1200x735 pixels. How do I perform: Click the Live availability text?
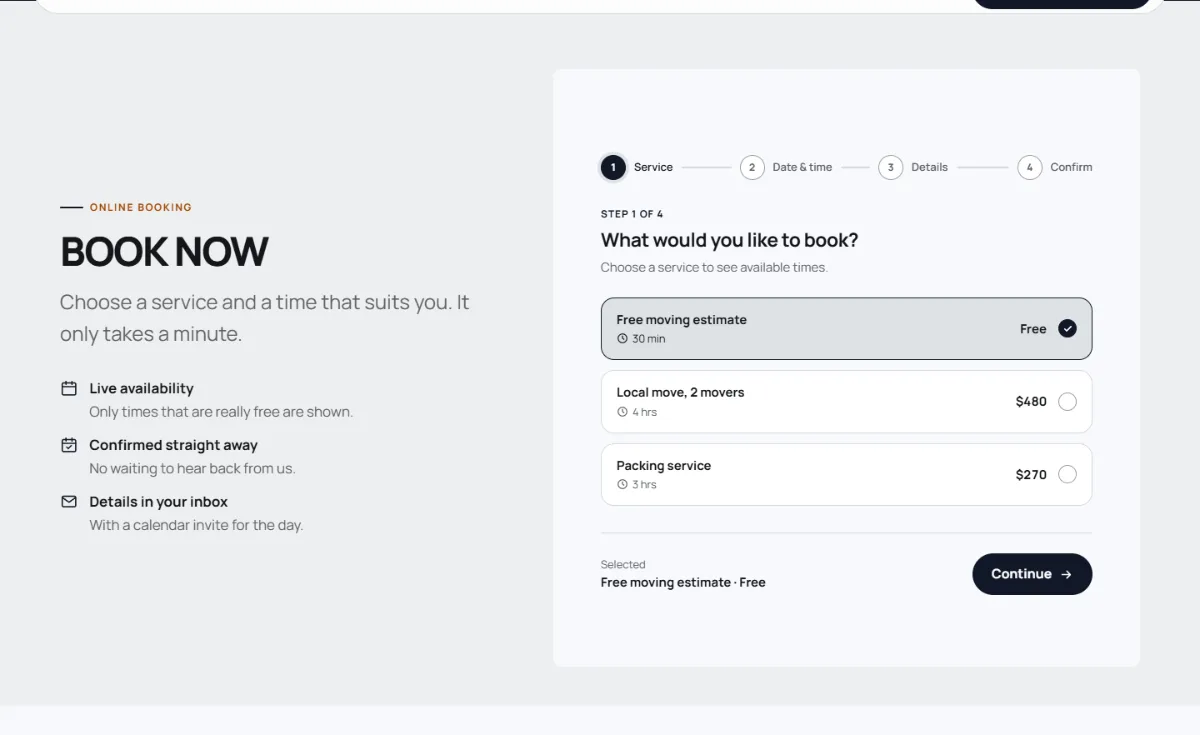point(141,388)
